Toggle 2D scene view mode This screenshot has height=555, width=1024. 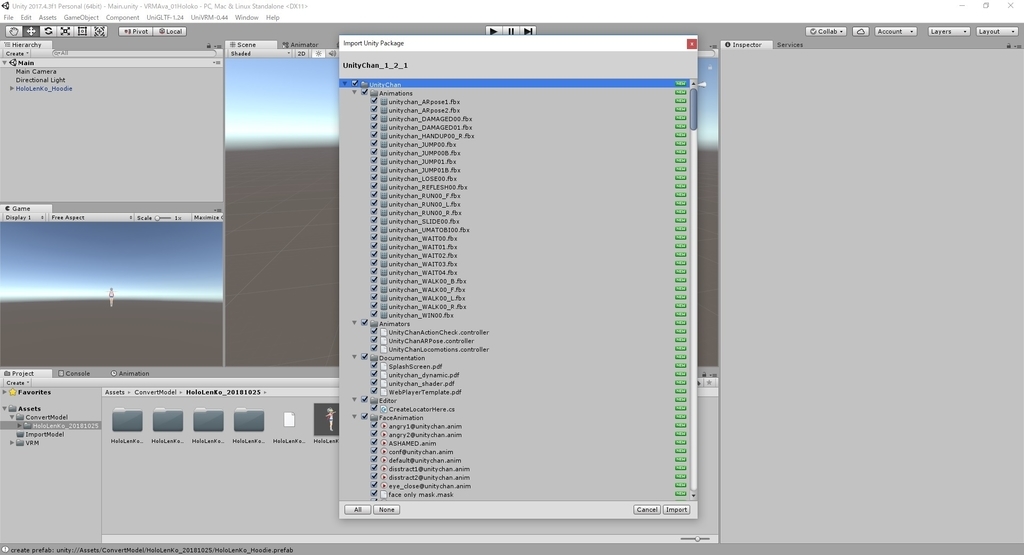tap(301, 54)
